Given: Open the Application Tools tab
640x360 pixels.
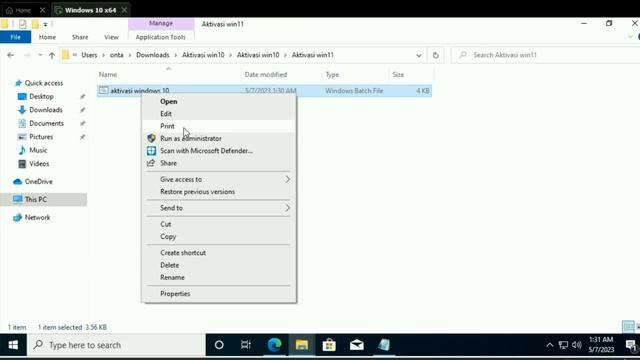Looking at the screenshot, I should 160,37.
